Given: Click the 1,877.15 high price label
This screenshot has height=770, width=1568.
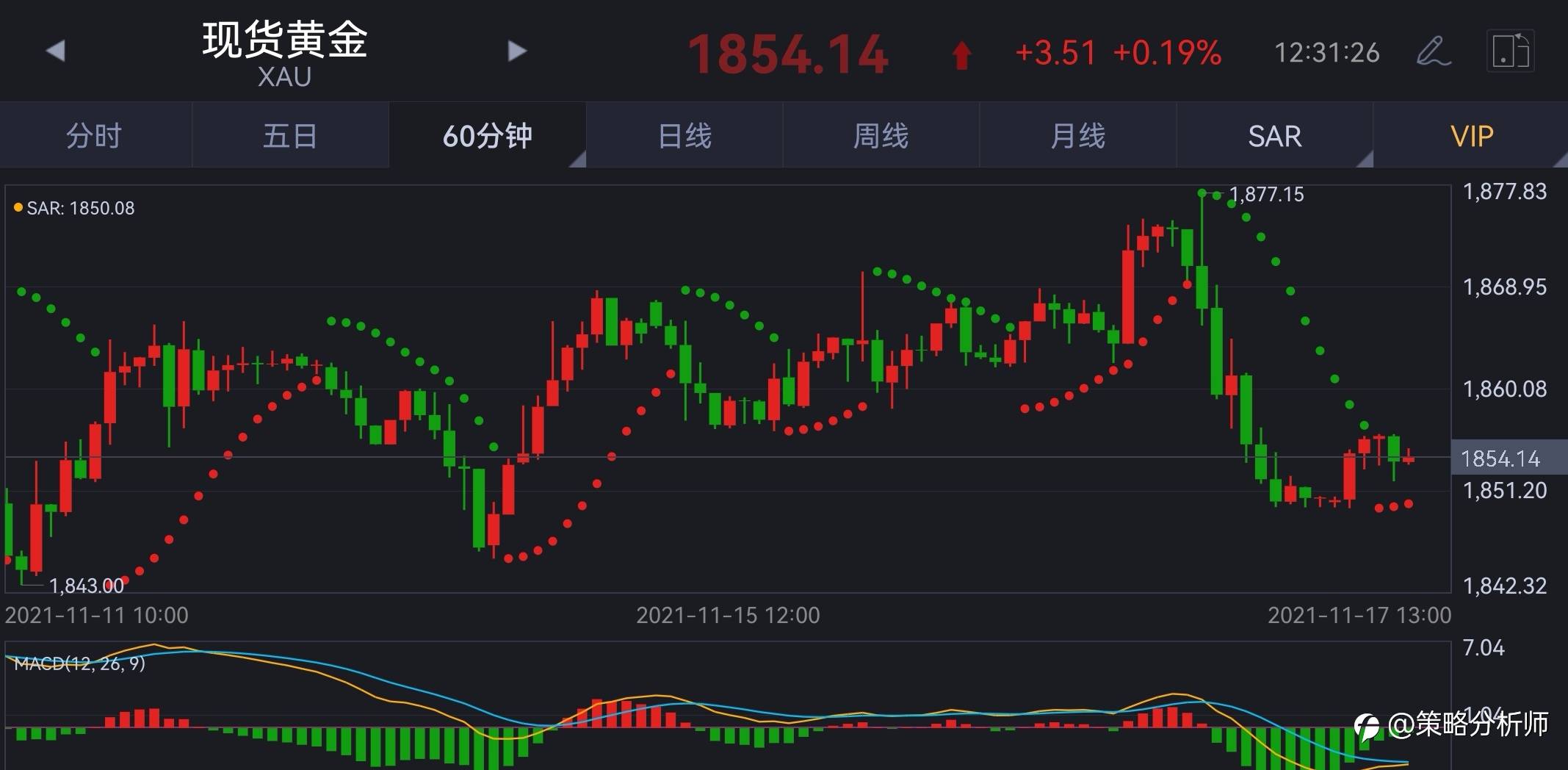Looking at the screenshot, I should pos(1266,195).
